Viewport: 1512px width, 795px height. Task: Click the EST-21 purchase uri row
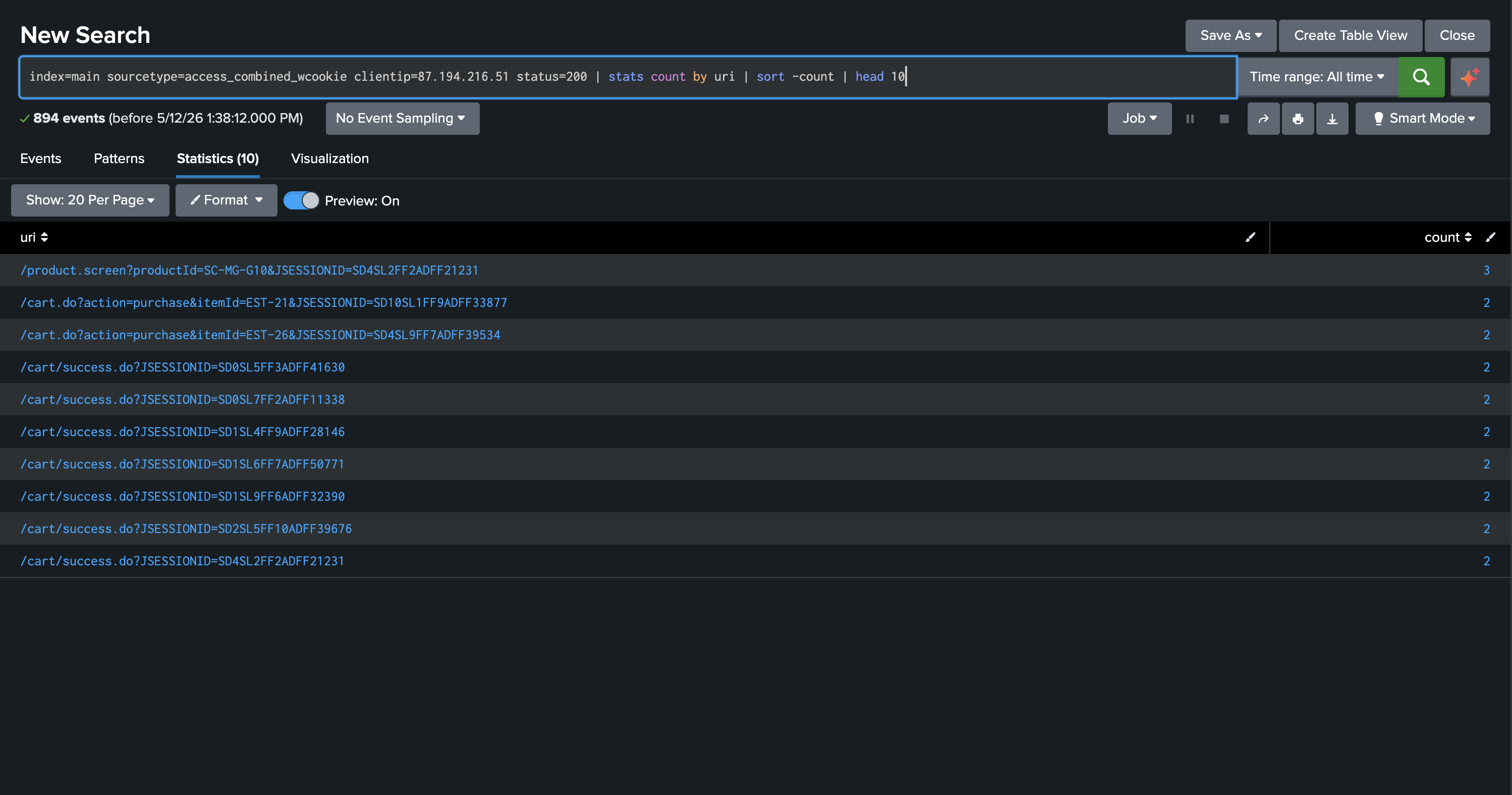click(x=263, y=302)
